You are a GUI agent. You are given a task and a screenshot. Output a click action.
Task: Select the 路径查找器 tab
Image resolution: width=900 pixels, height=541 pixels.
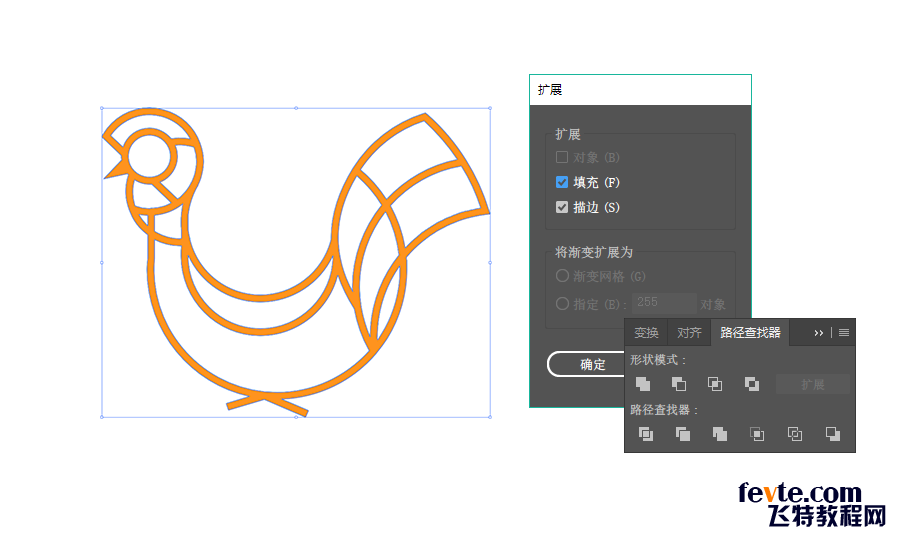750,333
